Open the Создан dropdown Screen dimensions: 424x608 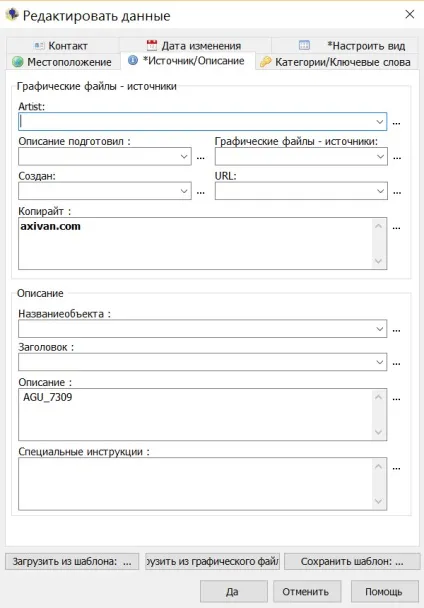[x=184, y=191]
